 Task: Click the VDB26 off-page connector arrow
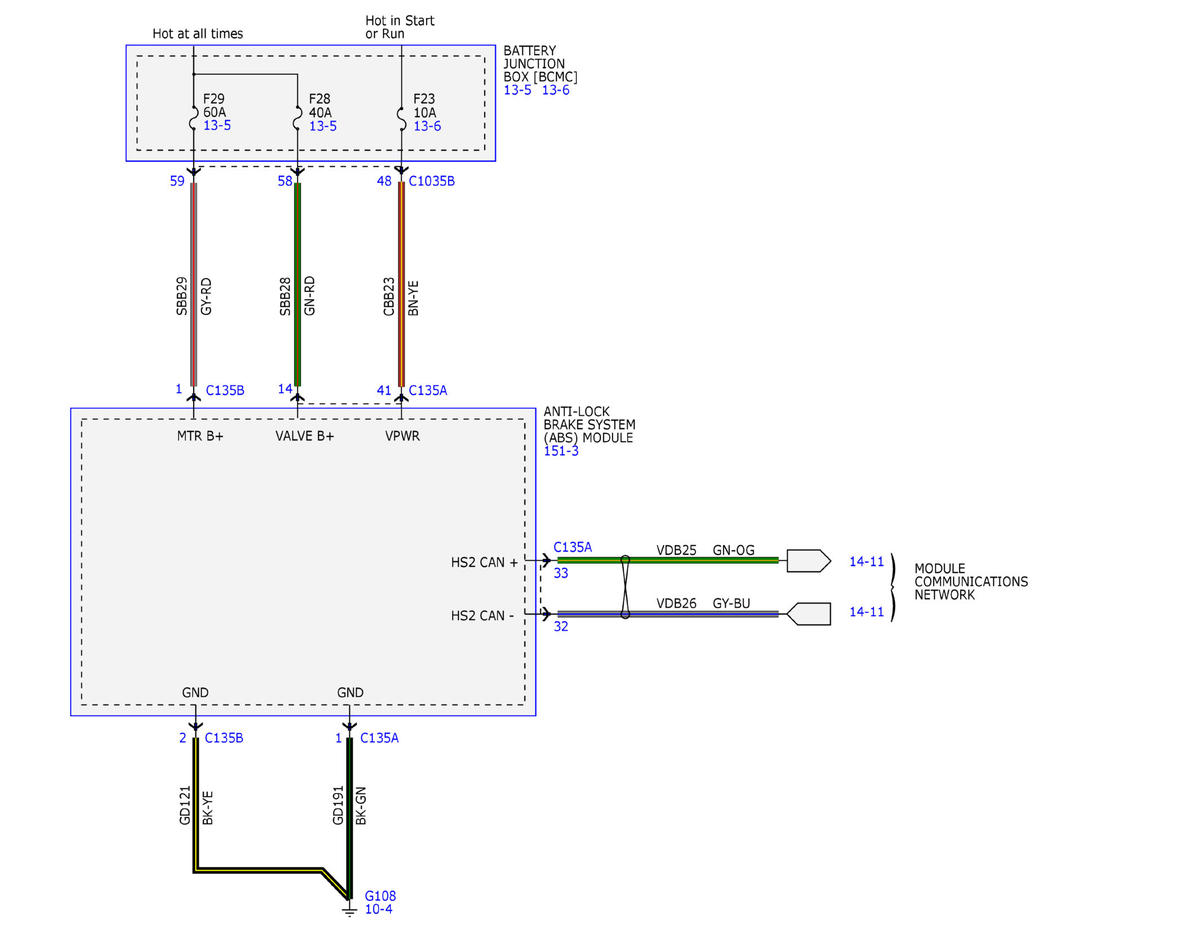coord(808,614)
